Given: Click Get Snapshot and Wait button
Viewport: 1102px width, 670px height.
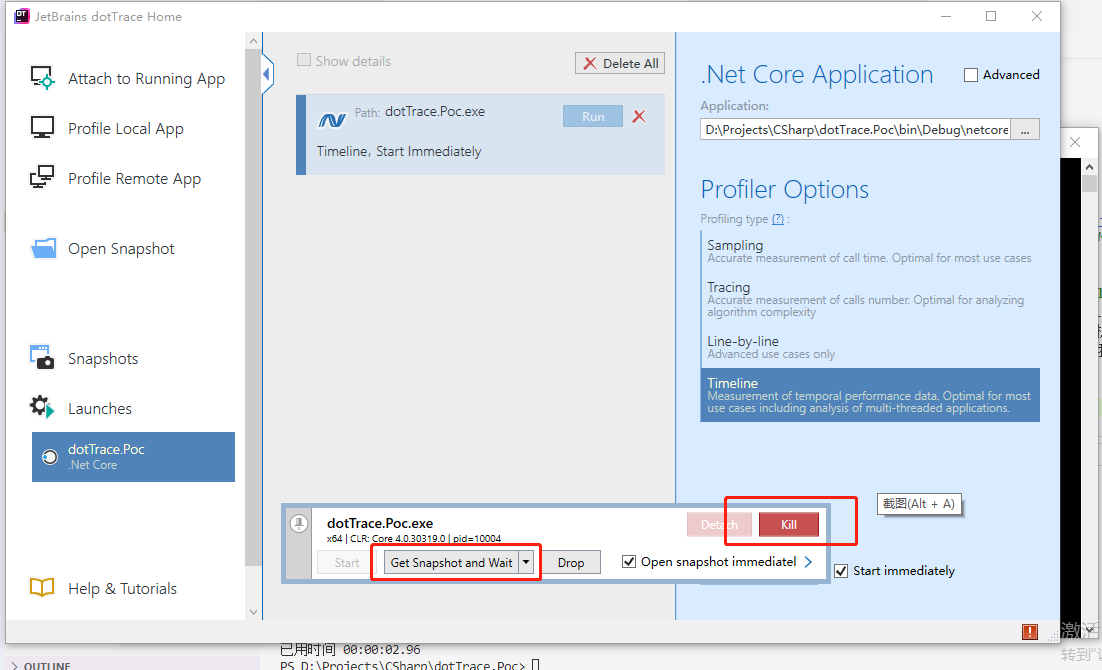Looking at the screenshot, I should 451,562.
